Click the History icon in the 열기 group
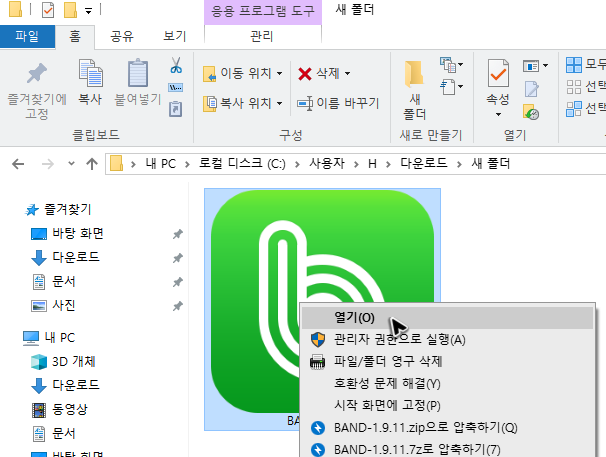The image size is (606, 457). [x=531, y=112]
